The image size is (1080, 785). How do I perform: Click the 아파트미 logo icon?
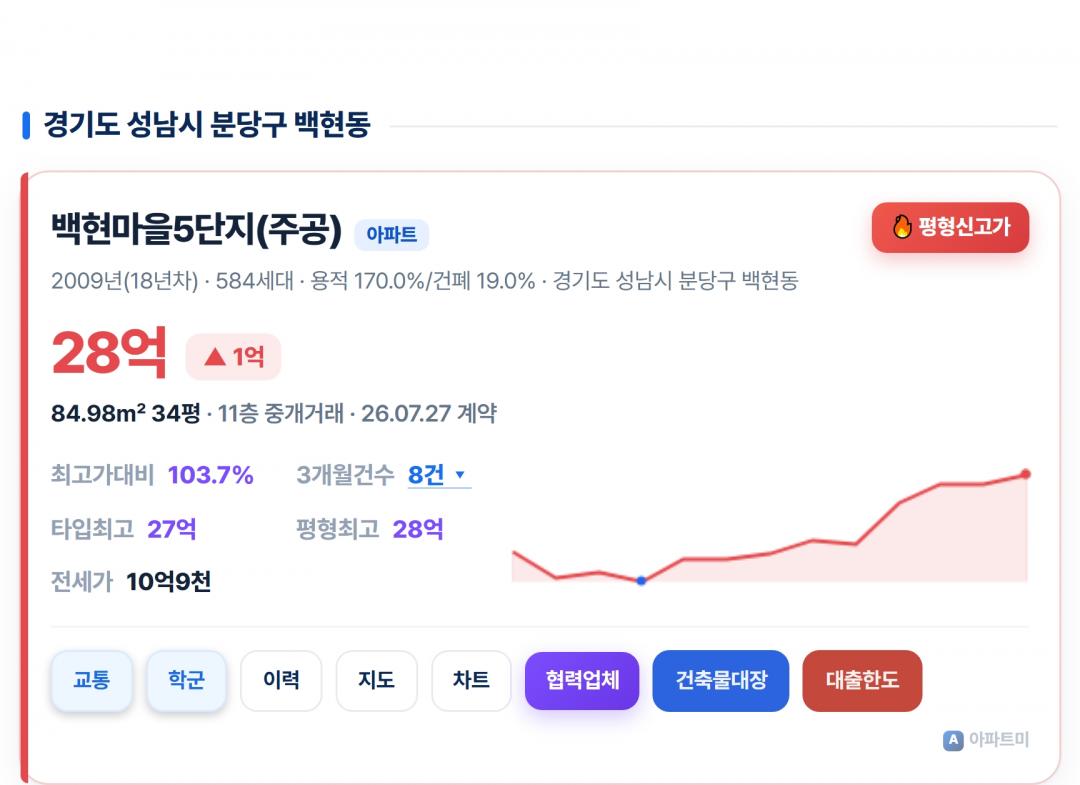point(953,740)
